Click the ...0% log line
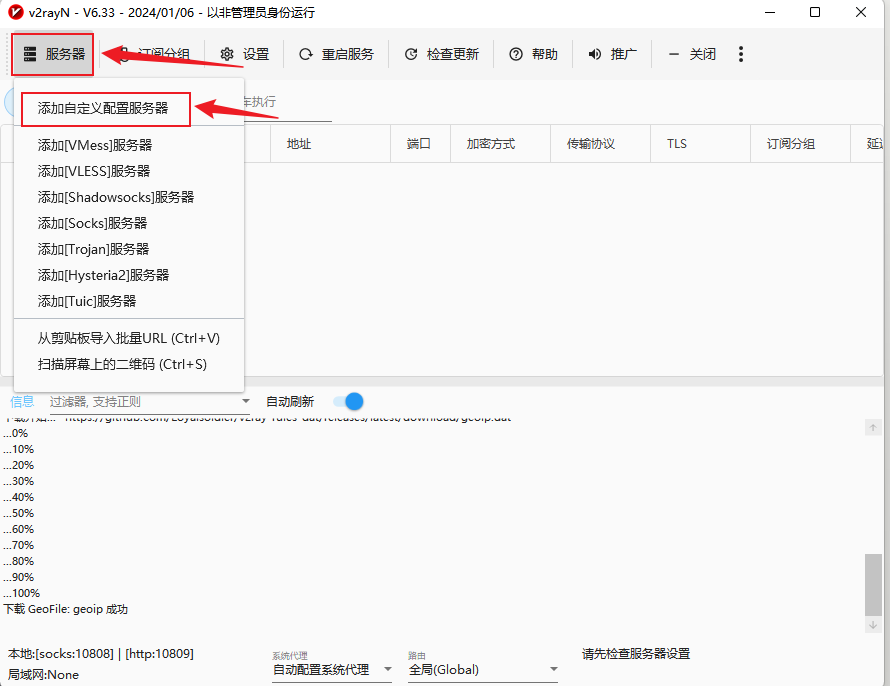 (16, 434)
